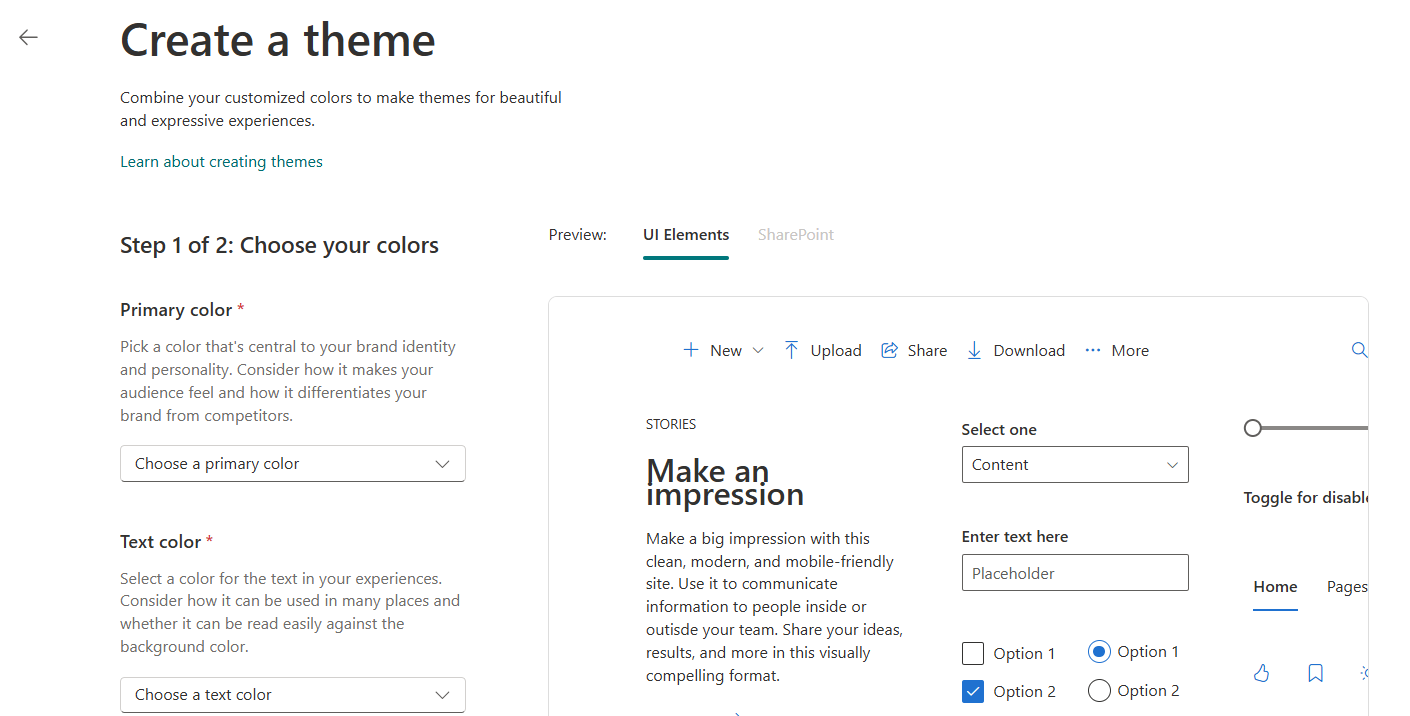The image size is (1410, 716).
Task: Click the thumbs-up like icon
Action: click(x=1261, y=673)
